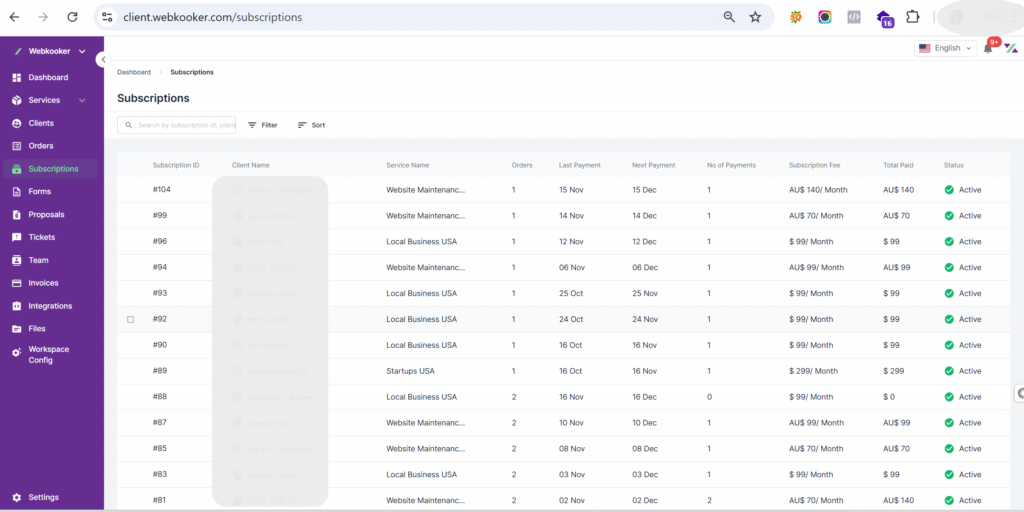Click the Active status icon for #87
This screenshot has width=1024, height=512.
click(x=949, y=423)
